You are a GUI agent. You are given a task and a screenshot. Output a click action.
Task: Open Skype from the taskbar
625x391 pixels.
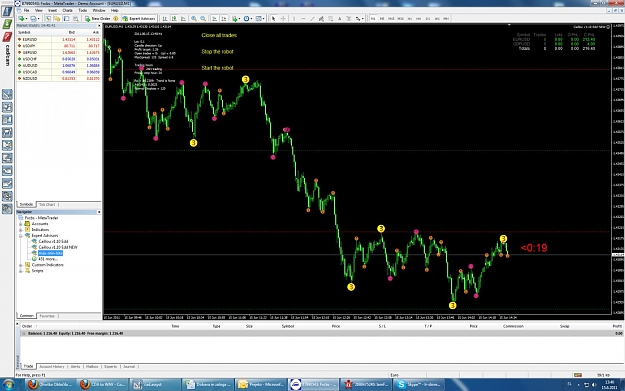[419, 385]
